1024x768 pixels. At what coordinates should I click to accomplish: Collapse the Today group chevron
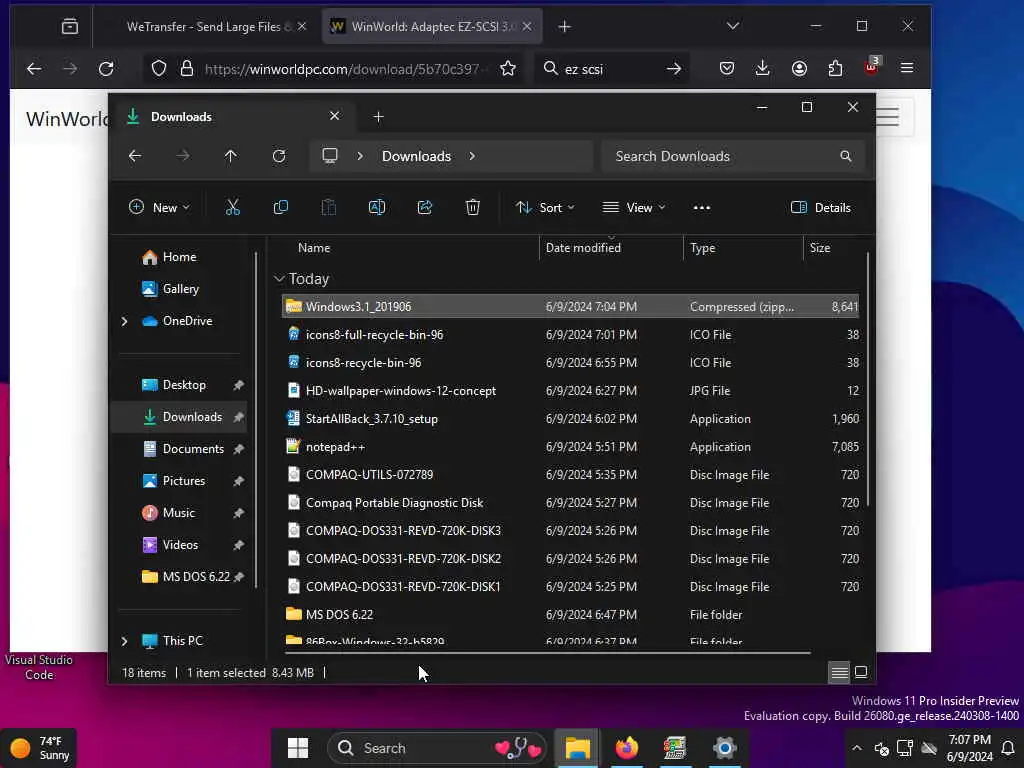280,279
